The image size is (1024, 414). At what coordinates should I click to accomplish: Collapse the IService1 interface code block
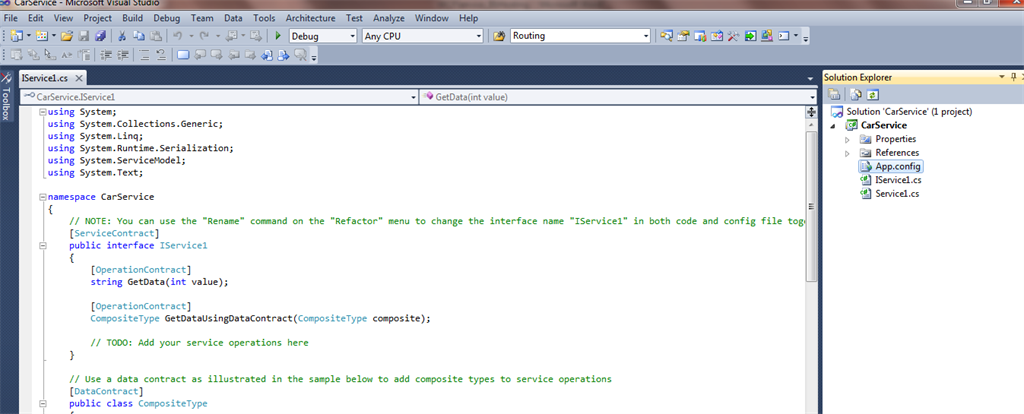(42, 246)
